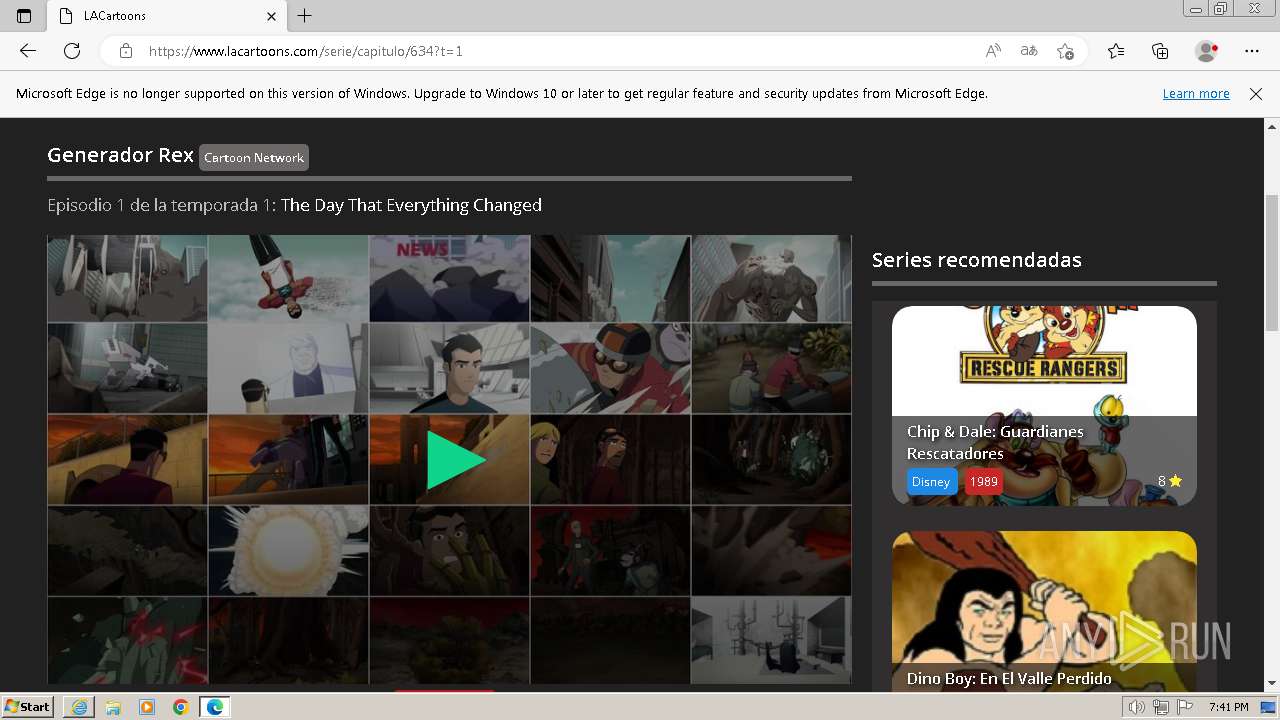Open the clock showing 7:41 PM
This screenshot has width=1280, height=720.
tap(1228, 707)
